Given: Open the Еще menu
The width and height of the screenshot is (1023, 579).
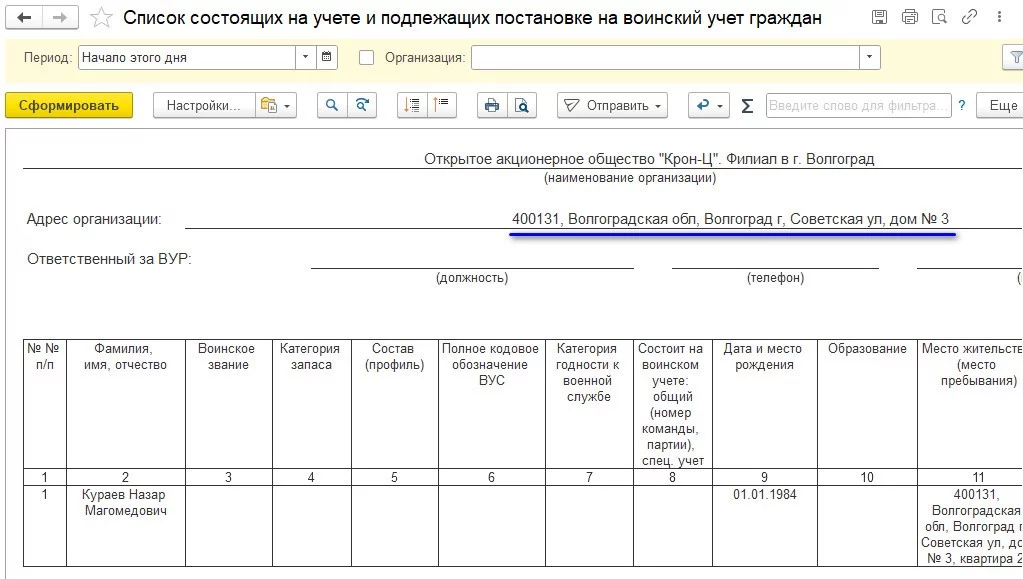Looking at the screenshot, I should [1008, 105].
